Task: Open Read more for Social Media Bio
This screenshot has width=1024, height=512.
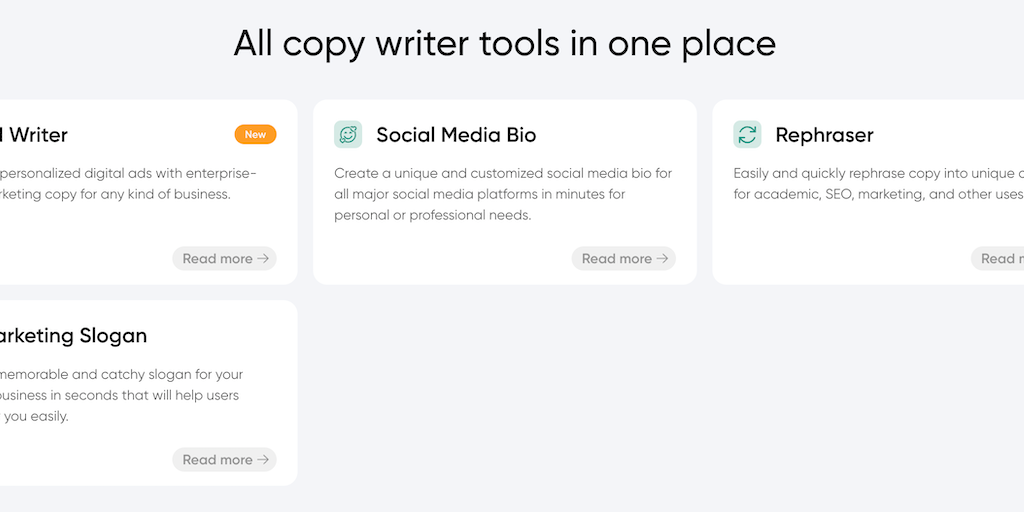Action: (623, 259)
